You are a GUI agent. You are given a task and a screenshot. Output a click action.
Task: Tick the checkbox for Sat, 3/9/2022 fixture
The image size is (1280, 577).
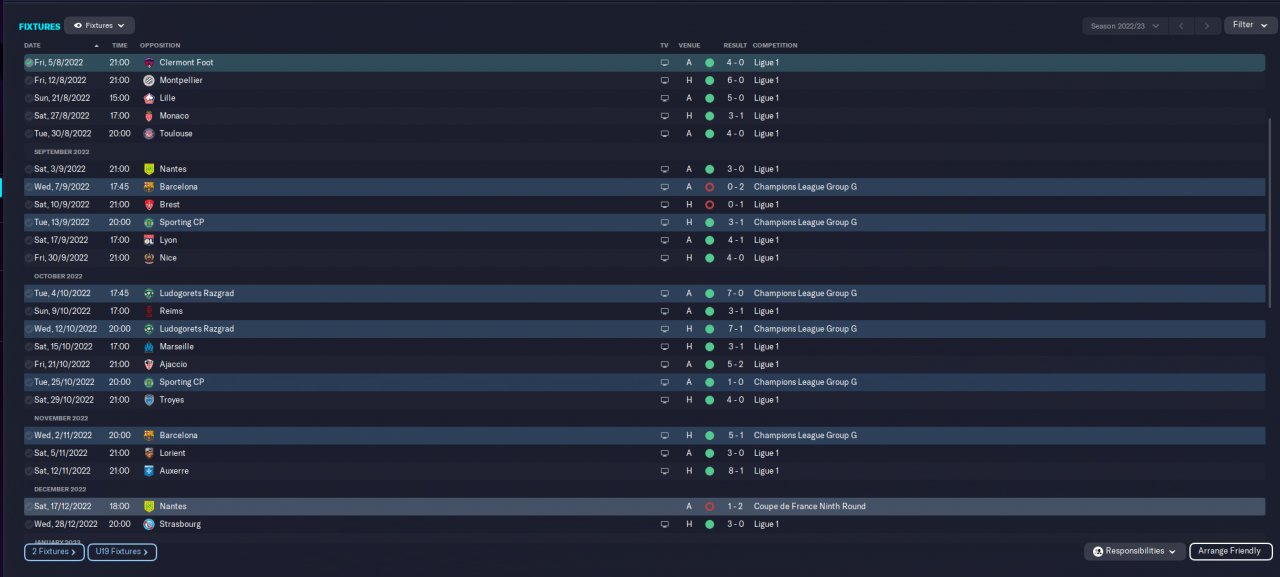click(29, 169)
